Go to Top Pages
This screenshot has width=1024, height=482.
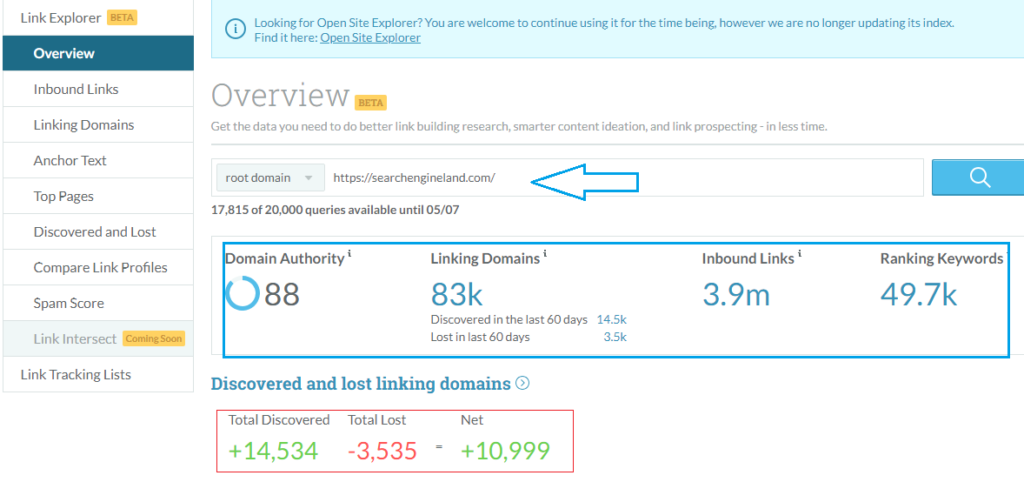98,196
